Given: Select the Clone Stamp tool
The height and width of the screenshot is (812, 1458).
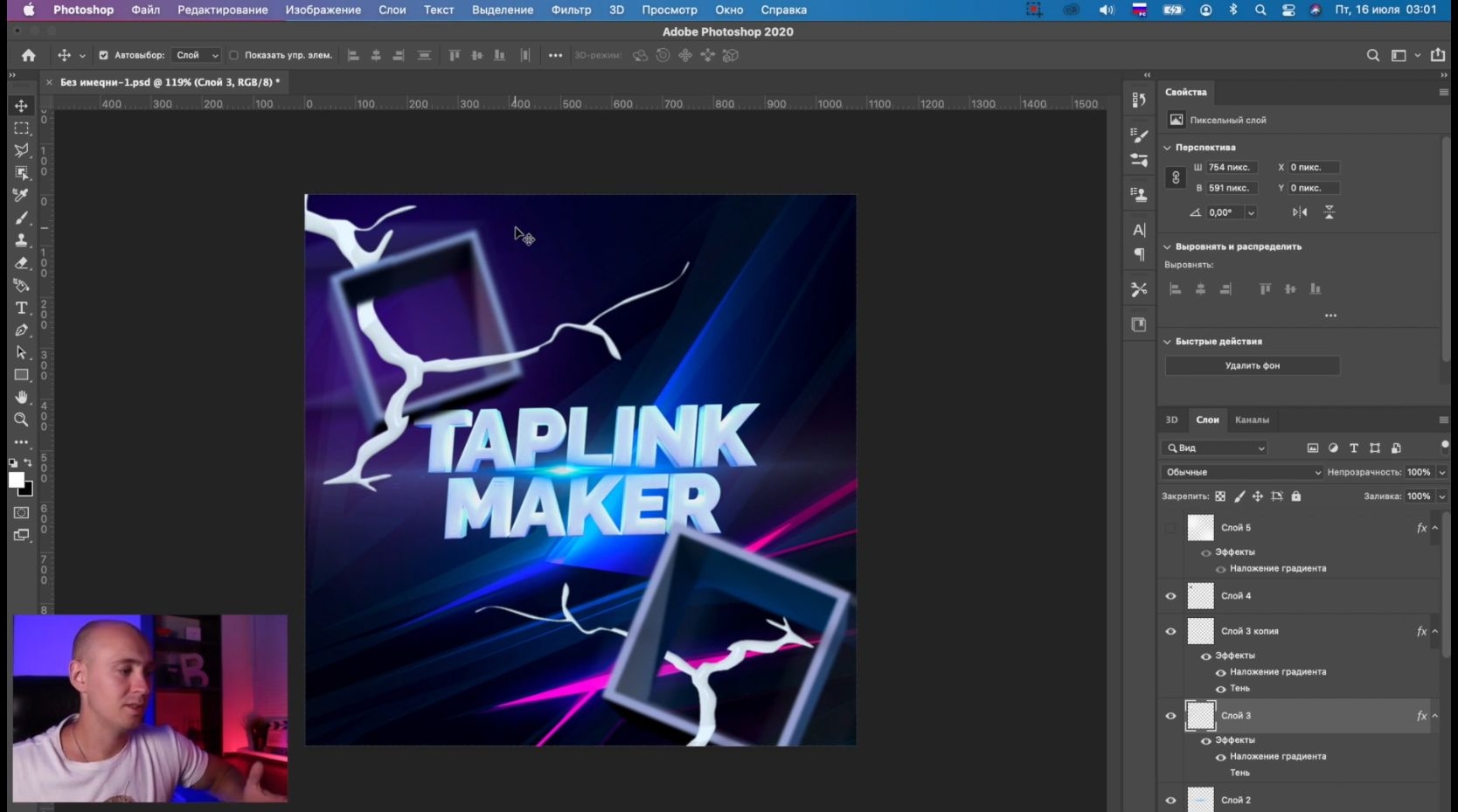Looking at the screenshot, I should (x=21, y=240).
